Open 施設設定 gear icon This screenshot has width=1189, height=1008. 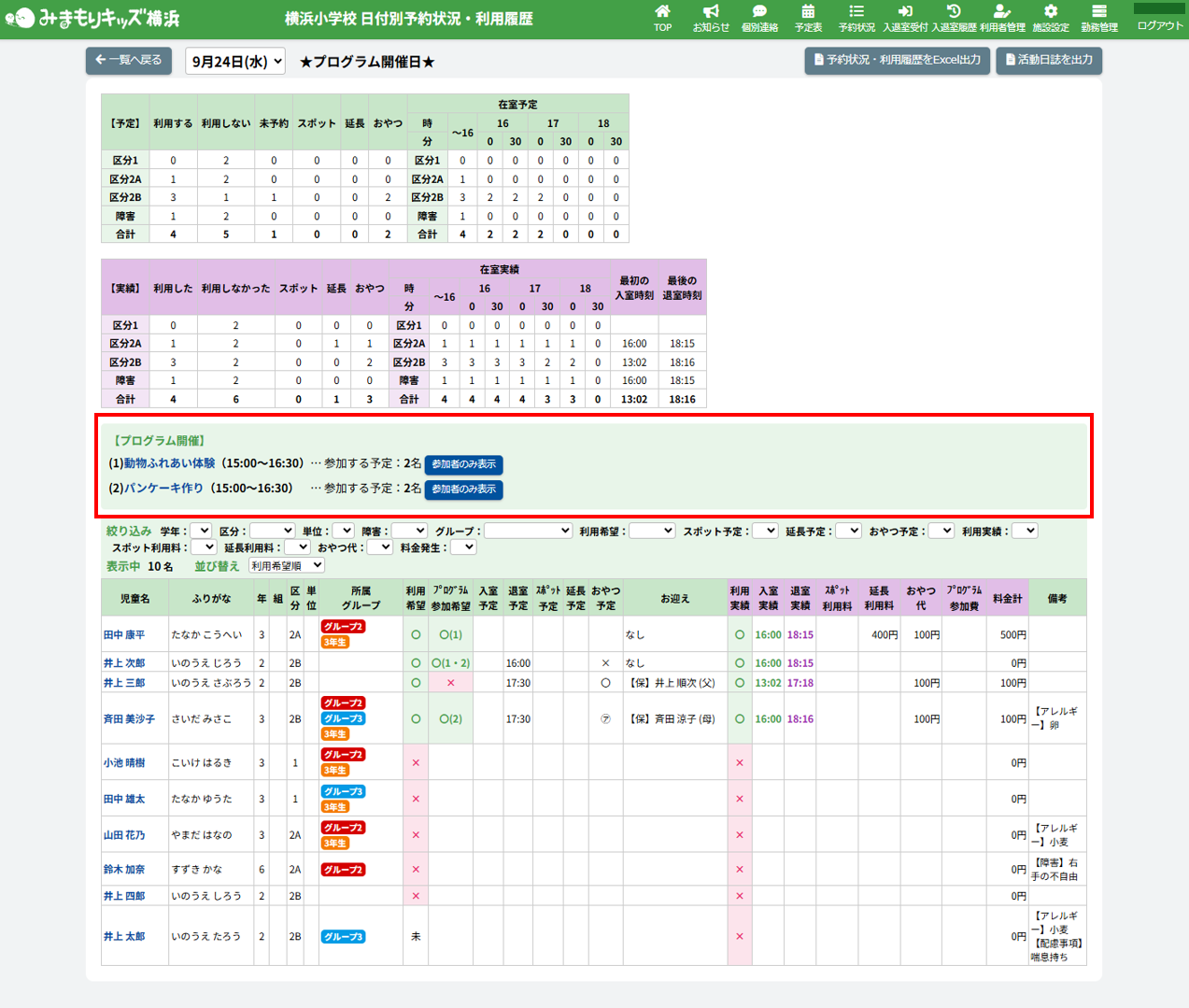point(1051,18)
